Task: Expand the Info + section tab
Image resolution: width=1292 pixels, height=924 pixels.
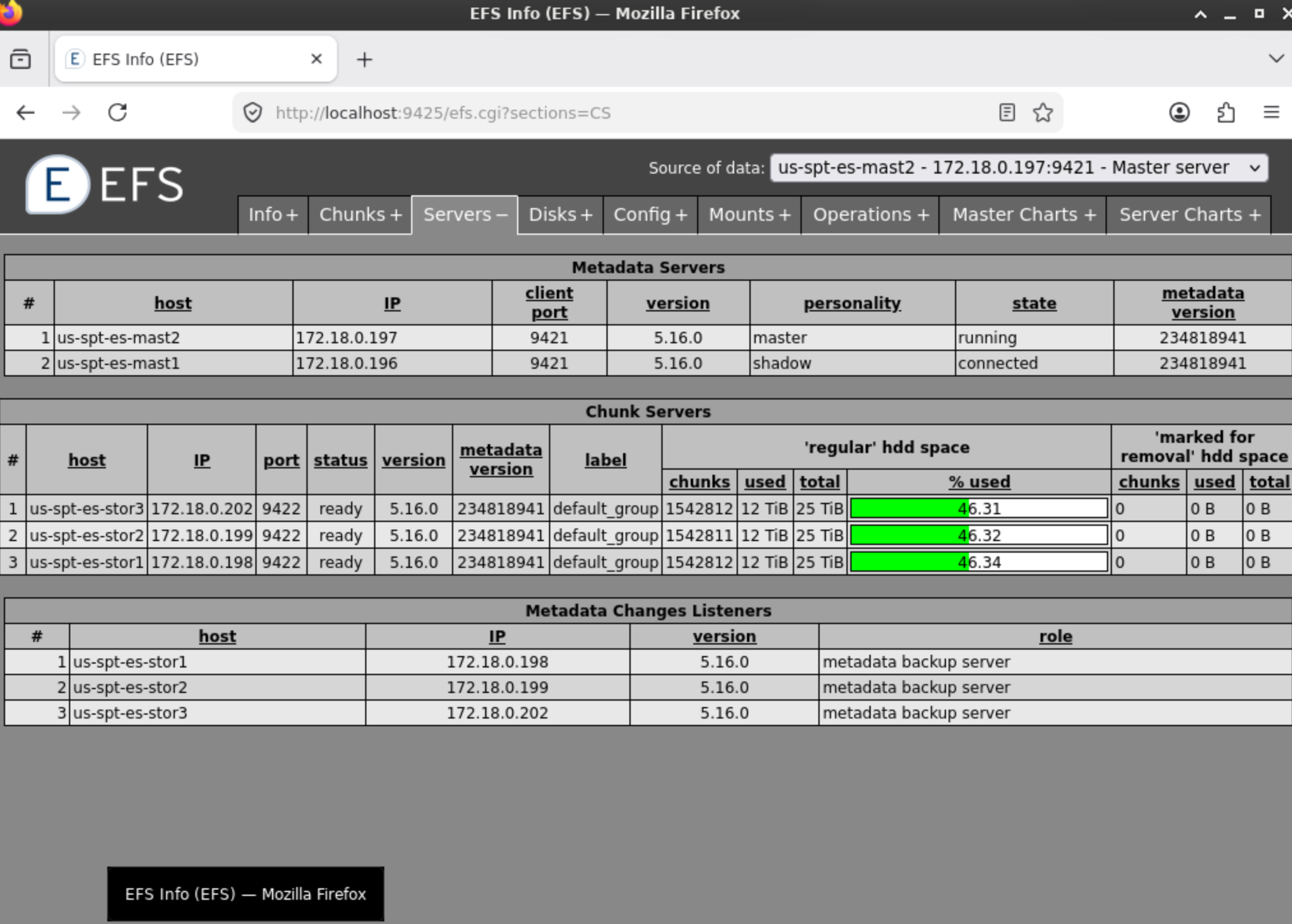Action: coord(273,215)
